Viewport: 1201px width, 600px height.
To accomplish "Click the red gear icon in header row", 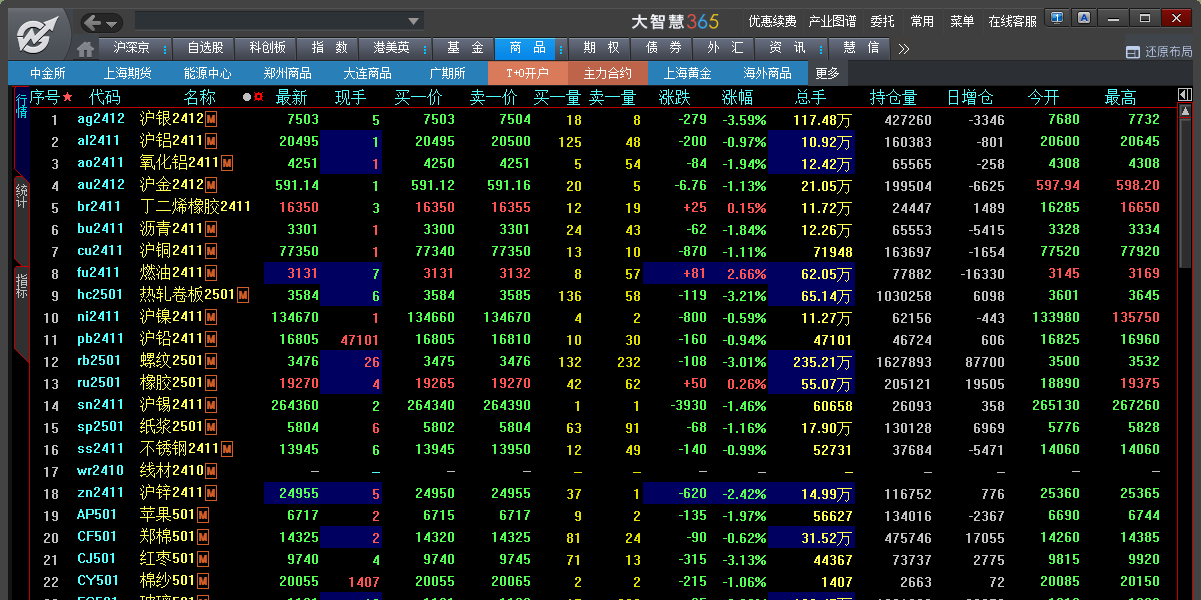I will (259, 97).
